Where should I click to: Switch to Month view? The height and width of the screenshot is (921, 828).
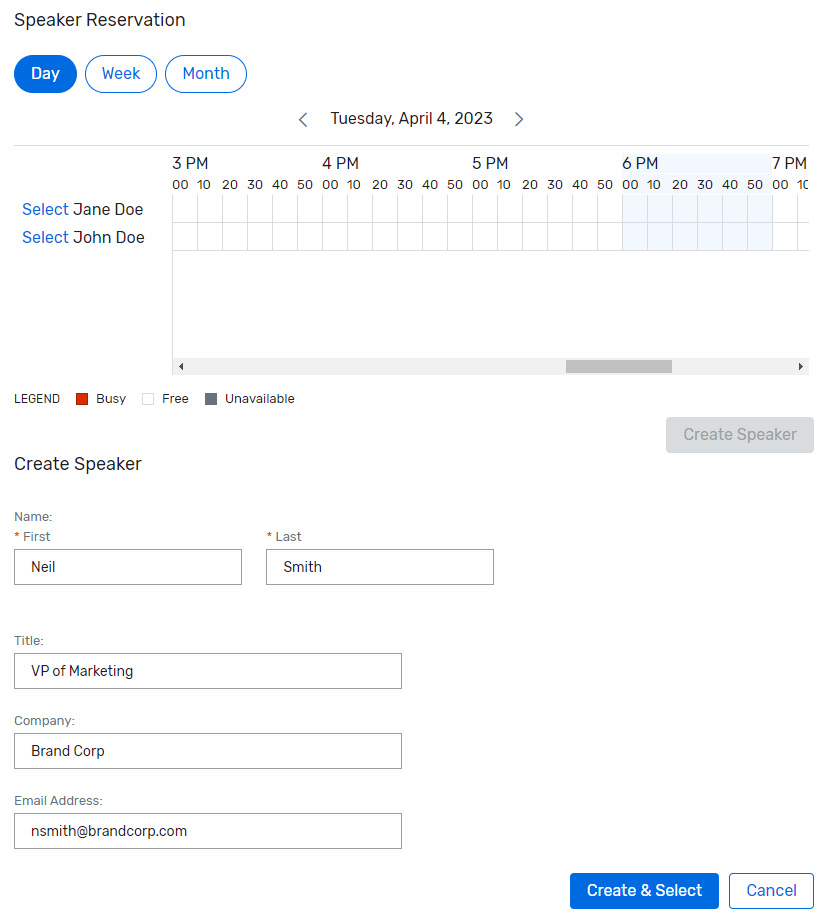(206, 74)
